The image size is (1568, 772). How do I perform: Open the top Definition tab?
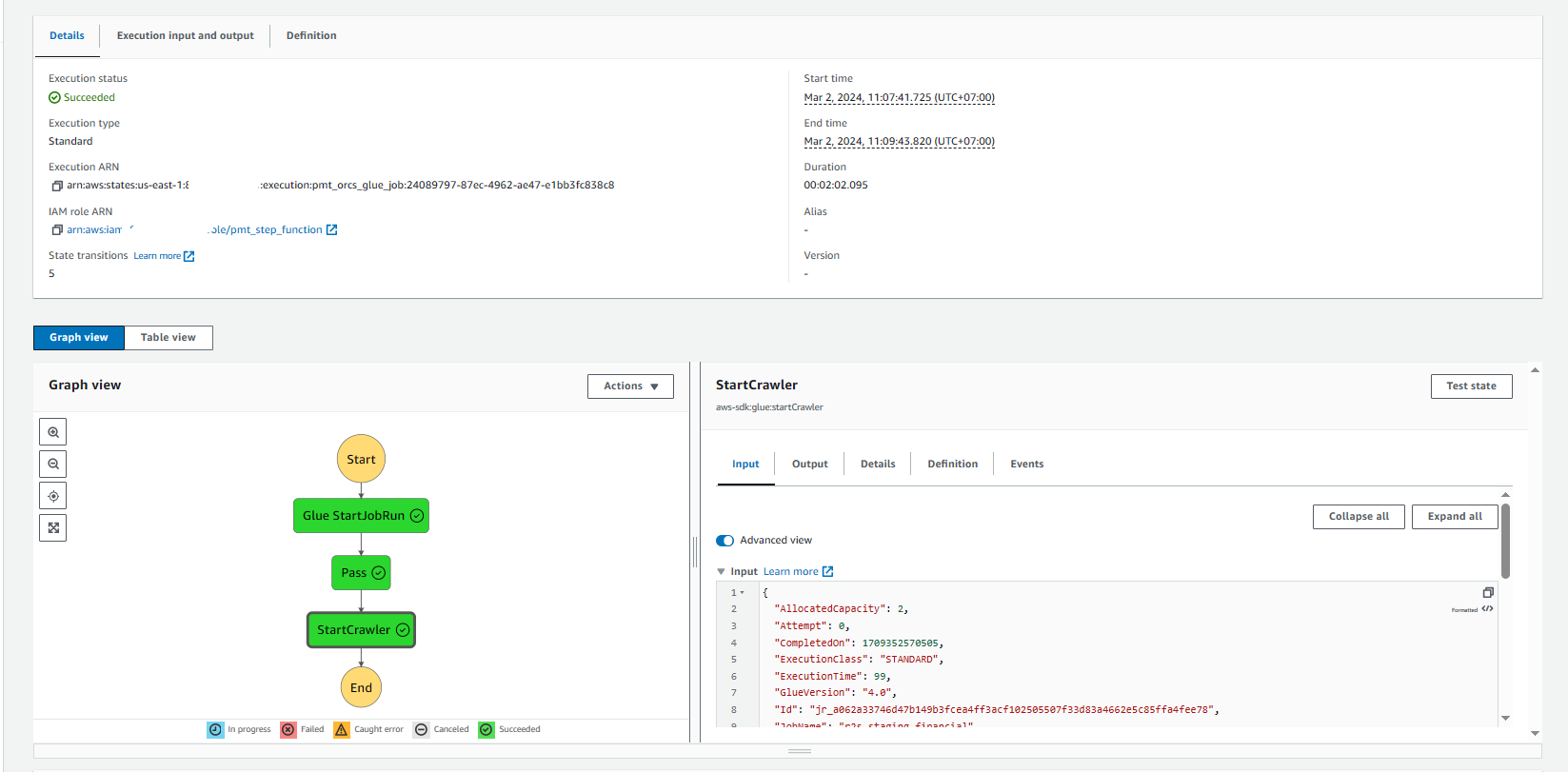311,35
